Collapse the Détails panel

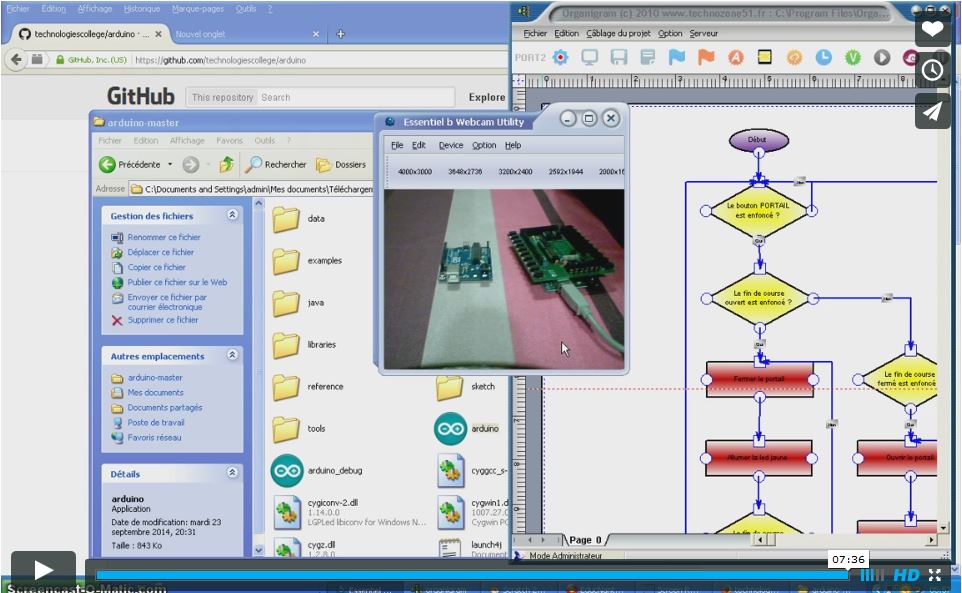(232, 473)
